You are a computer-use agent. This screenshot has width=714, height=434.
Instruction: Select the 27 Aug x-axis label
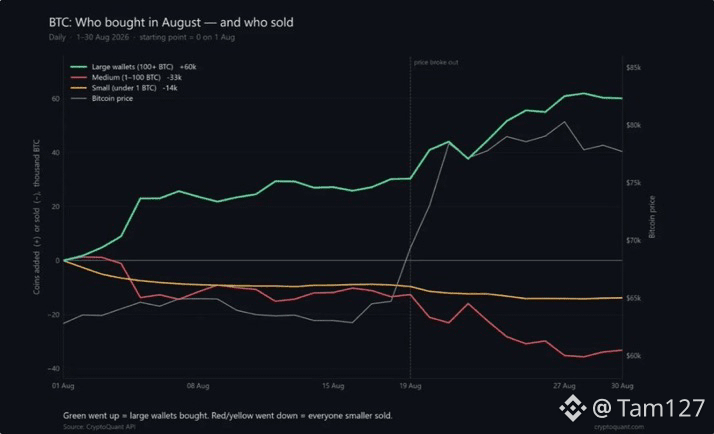pyautogui.click(x=564, y=386)
